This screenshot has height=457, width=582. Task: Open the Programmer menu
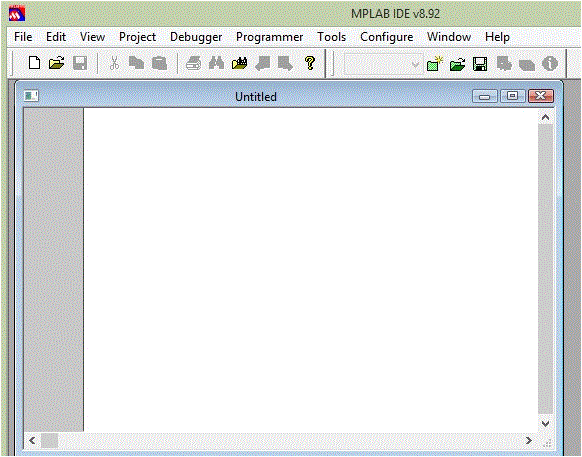click(269, 37)
